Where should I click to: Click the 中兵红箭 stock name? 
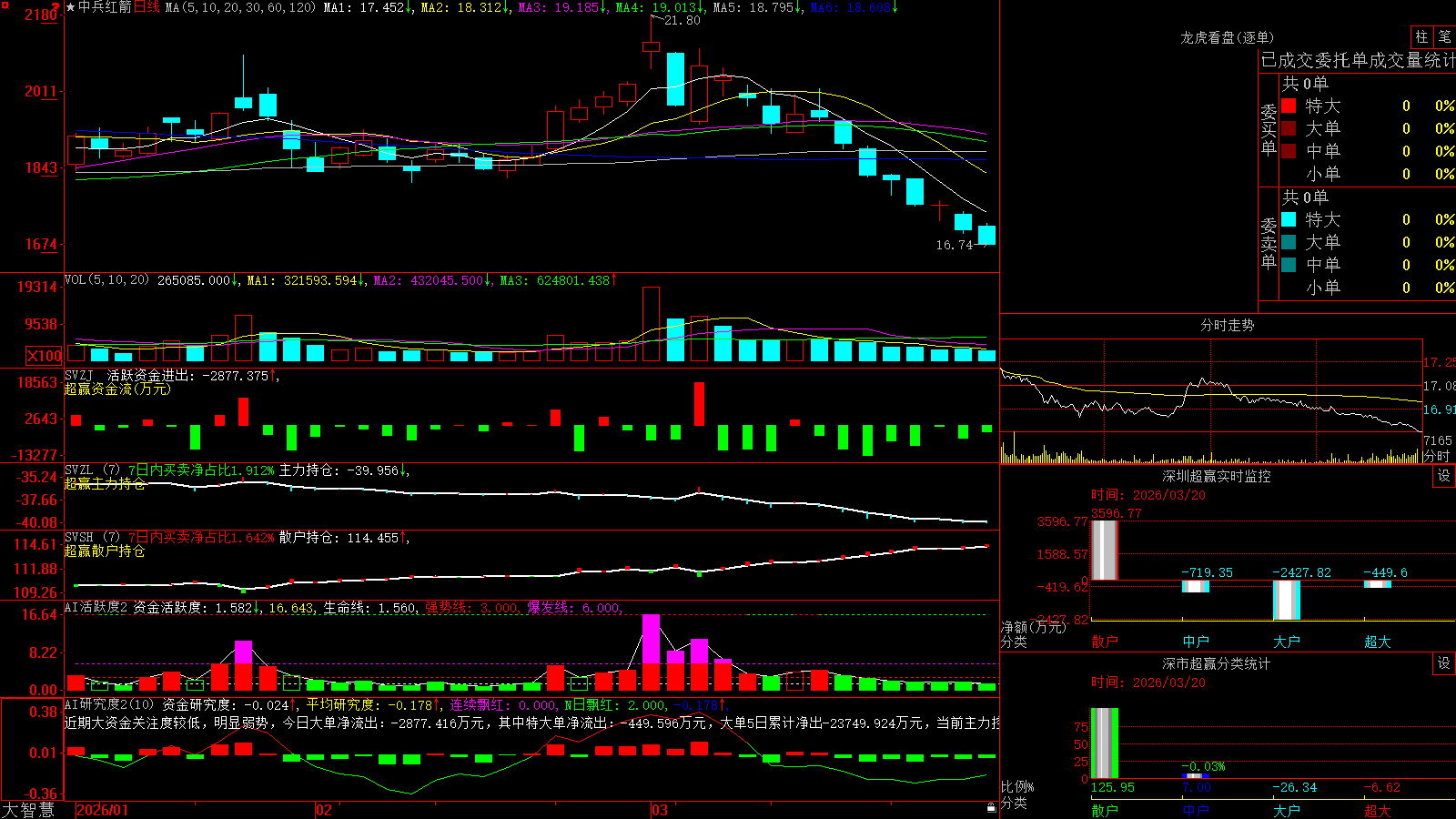click(x=105, y=7)
